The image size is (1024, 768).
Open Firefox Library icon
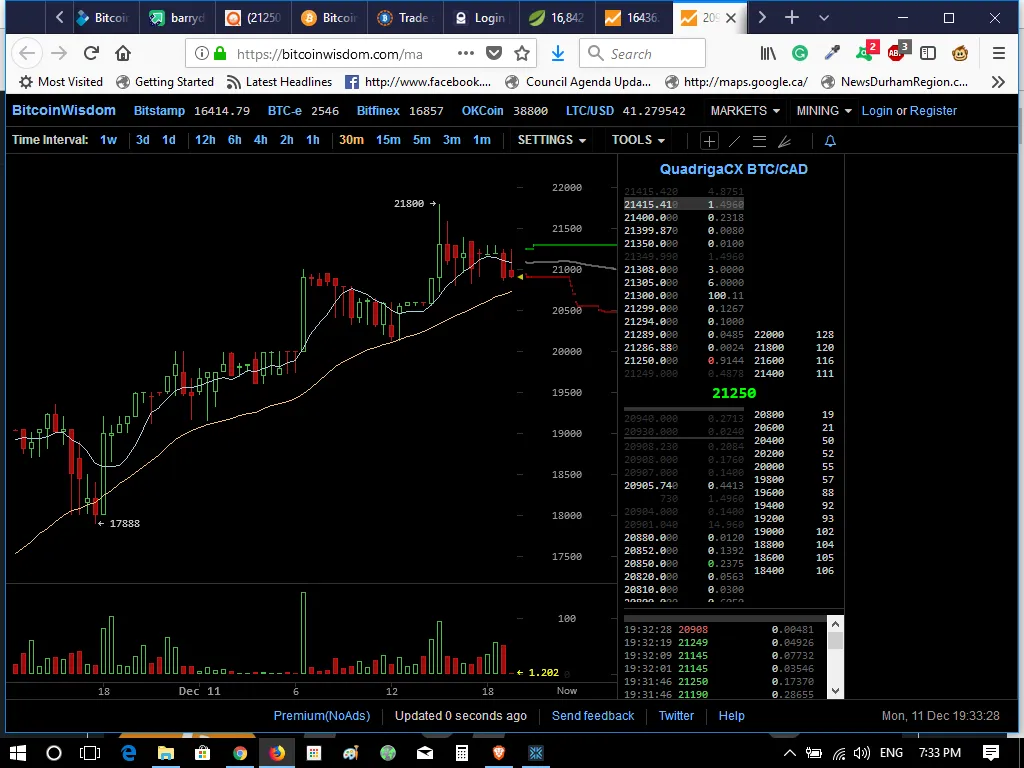click(x=768, y=54)
